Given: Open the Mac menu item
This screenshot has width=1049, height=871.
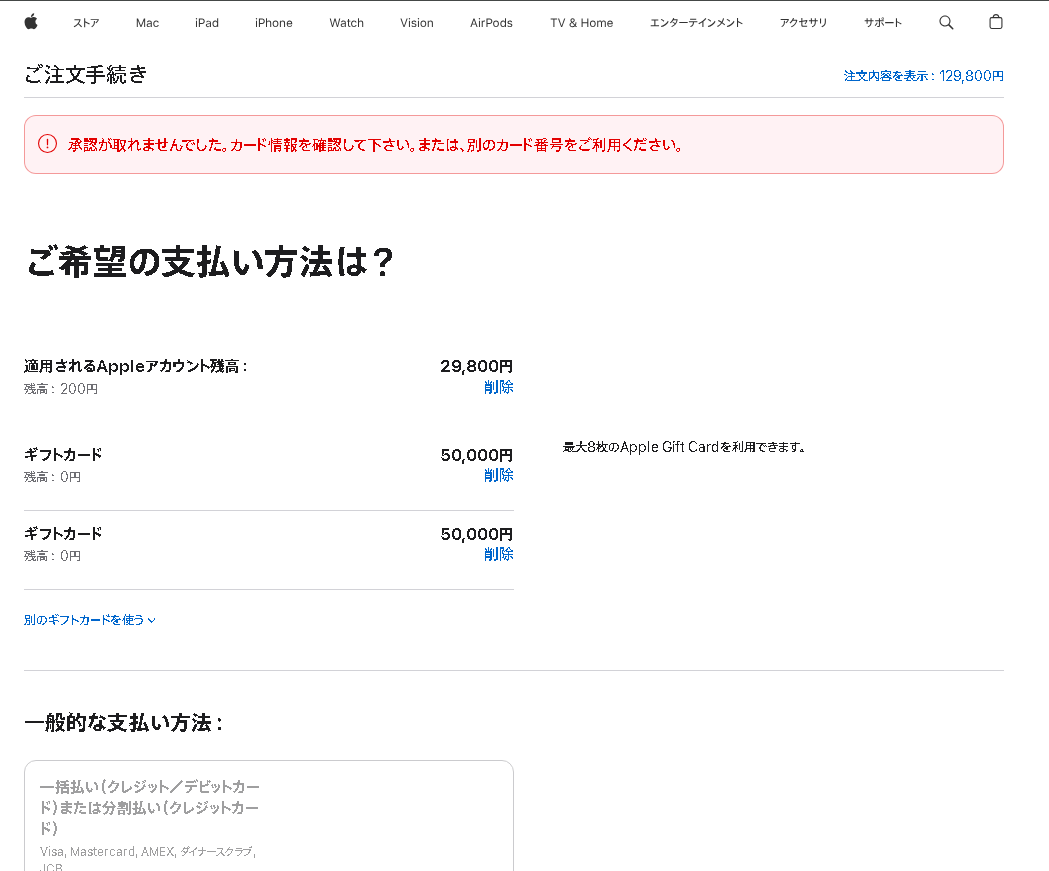Looking at the screenshot, I should (x=147, y=23).
